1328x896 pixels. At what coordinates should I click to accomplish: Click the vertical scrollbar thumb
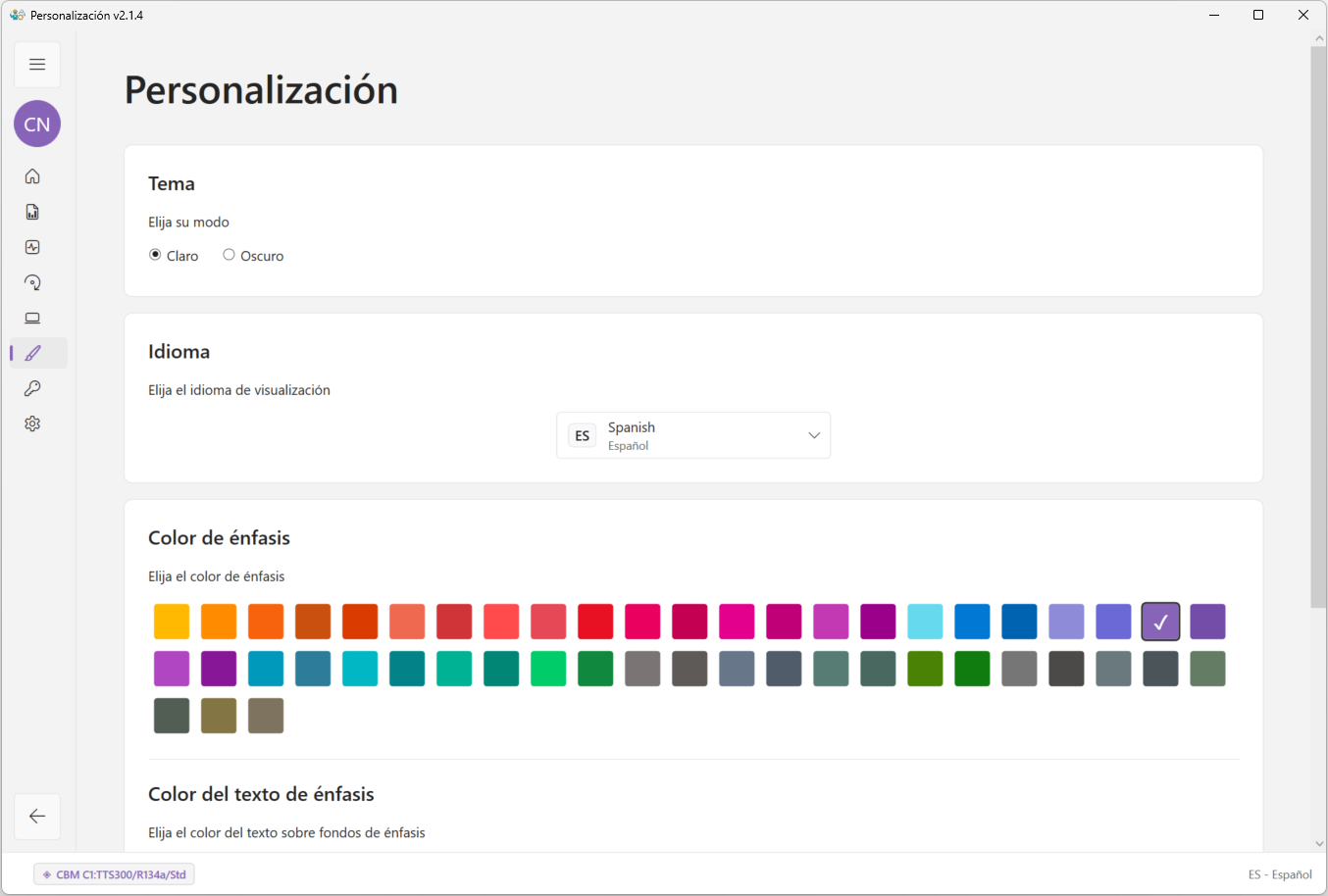pyautogui.click(x=1318, y=327)
